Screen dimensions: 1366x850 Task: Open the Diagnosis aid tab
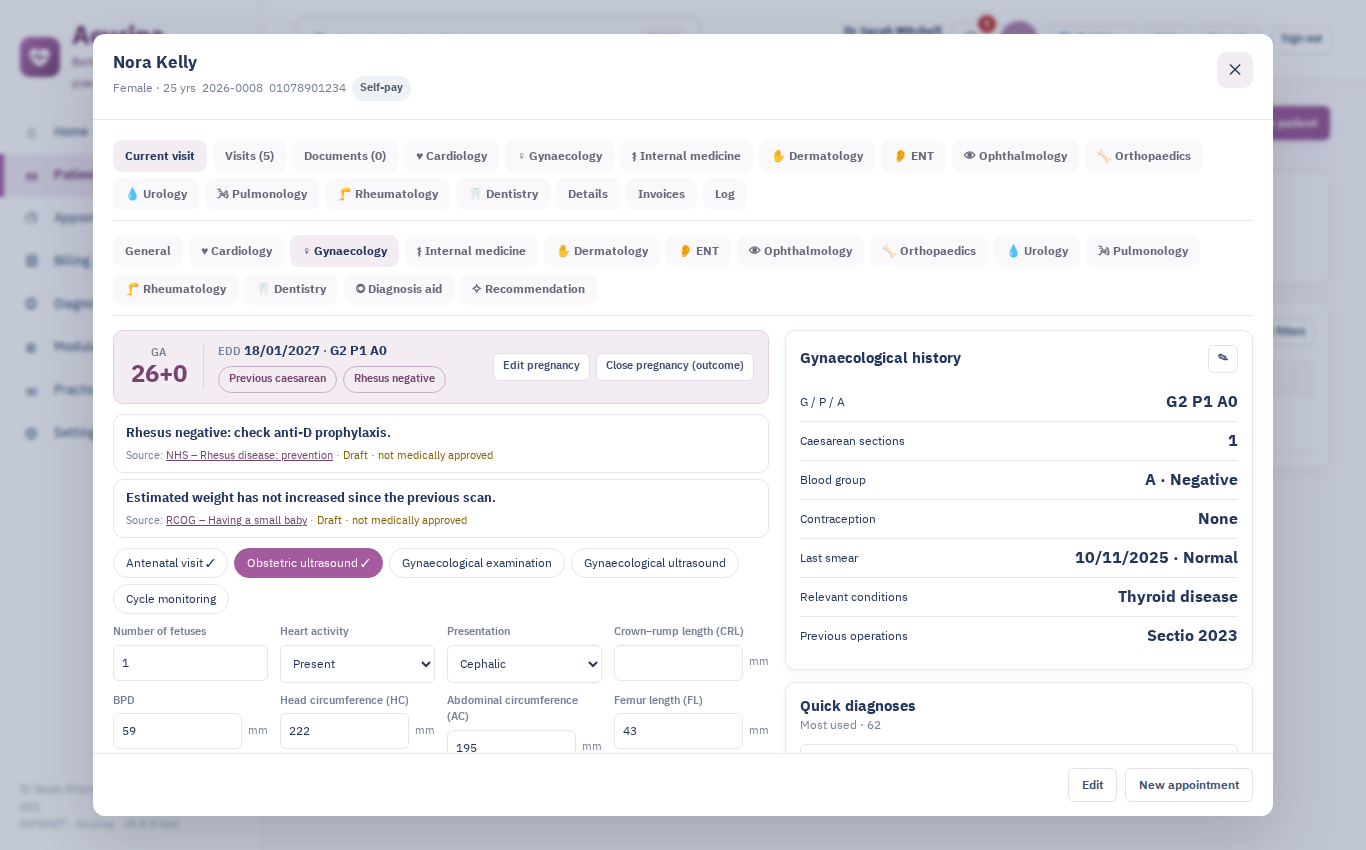click(398, 289)
